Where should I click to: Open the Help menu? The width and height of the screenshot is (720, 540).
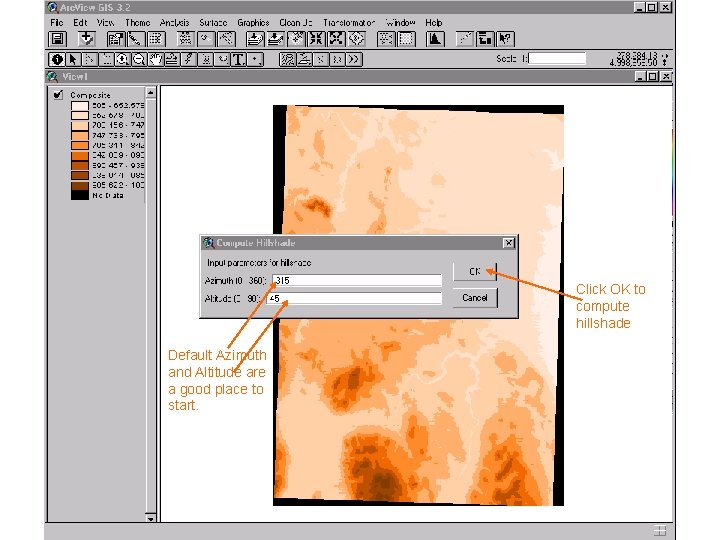pos(433,22)
